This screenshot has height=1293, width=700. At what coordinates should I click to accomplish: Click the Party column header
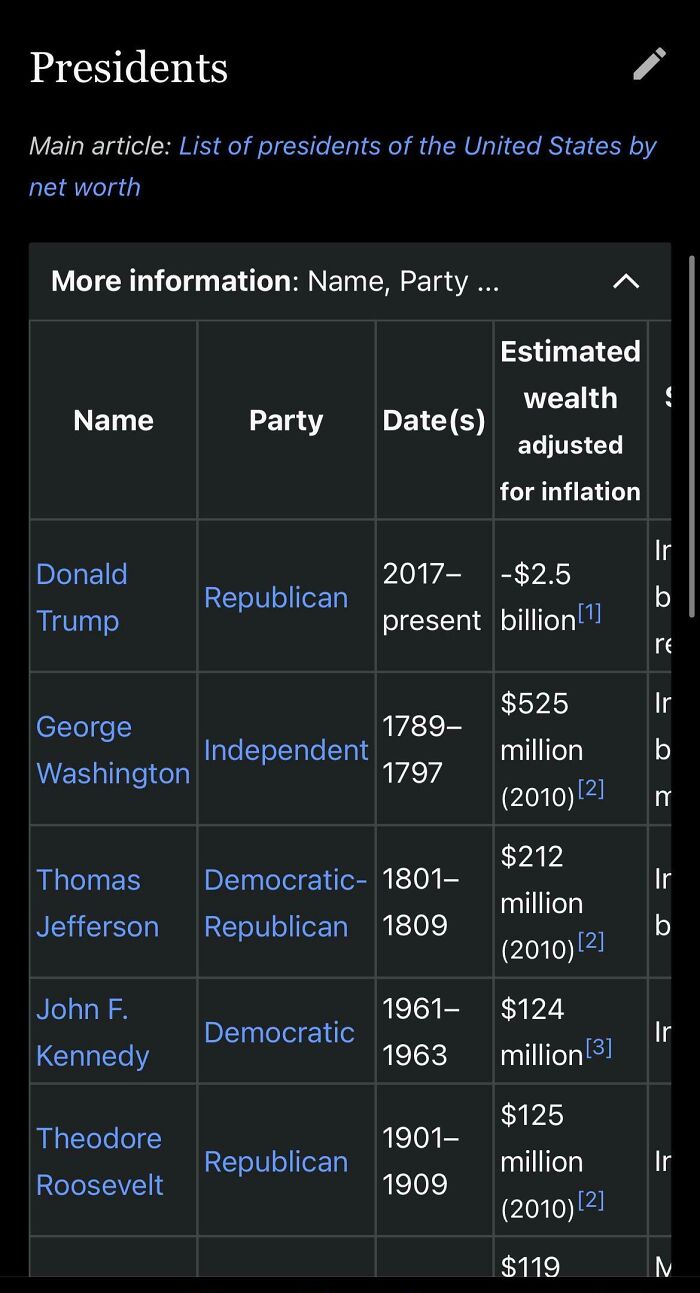[x=286, y=420]
